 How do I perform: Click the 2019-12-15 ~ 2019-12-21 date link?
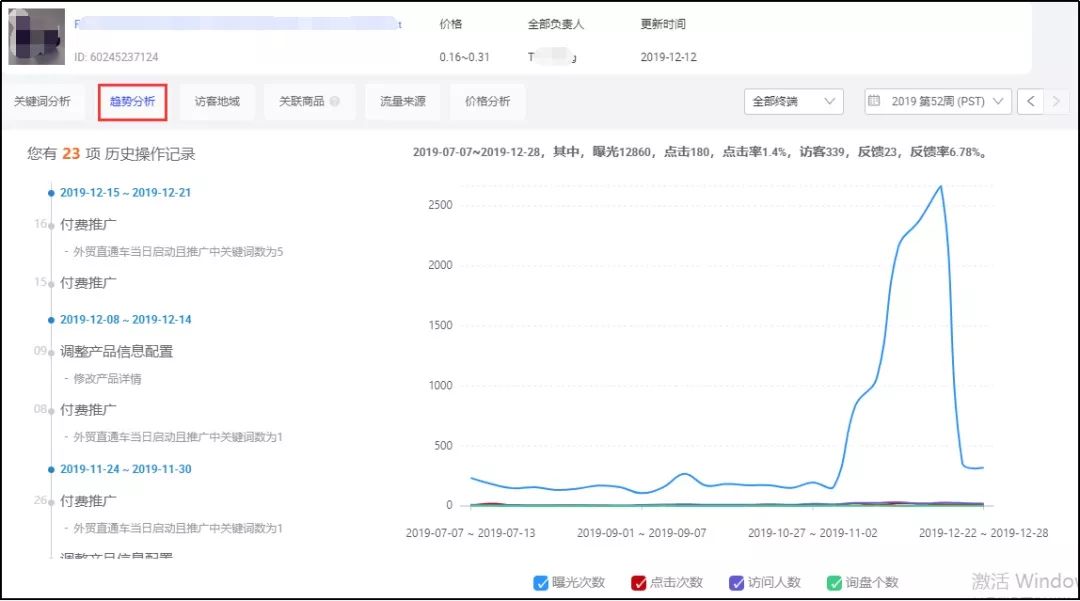point(123,192)
